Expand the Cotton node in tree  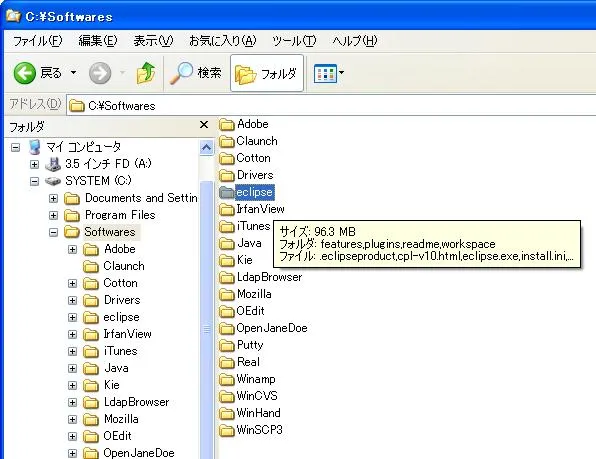pos(72,283)
